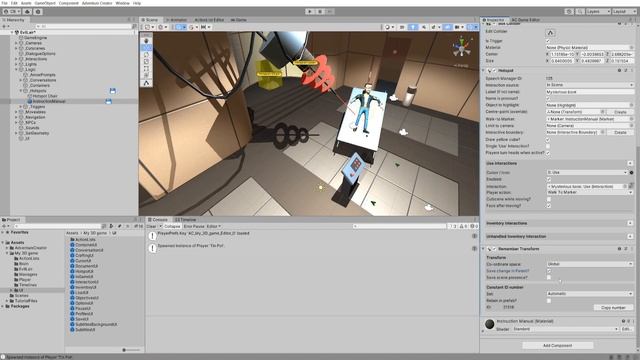Click the save icon beside _Hotspots in Hierarchy
Image resolution: width=640 pixels, height=360 pixels.
click(x=113, y=91)
